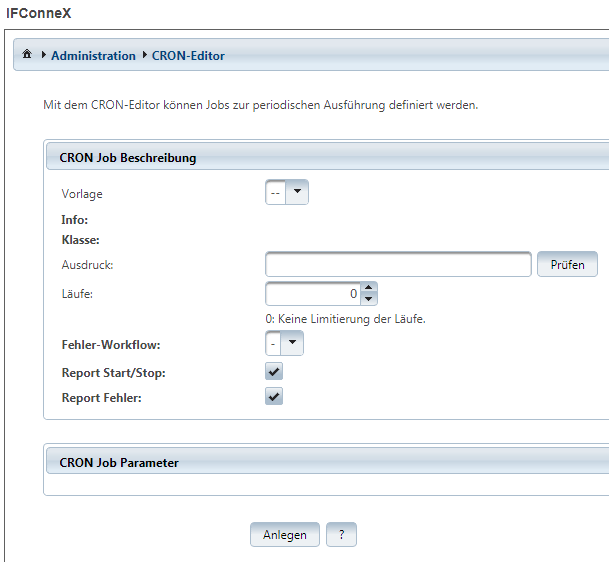Viewport: 609px width, 562px height.
Task: Focus the Ausdruck text field
Action: (x=398, y=264)
